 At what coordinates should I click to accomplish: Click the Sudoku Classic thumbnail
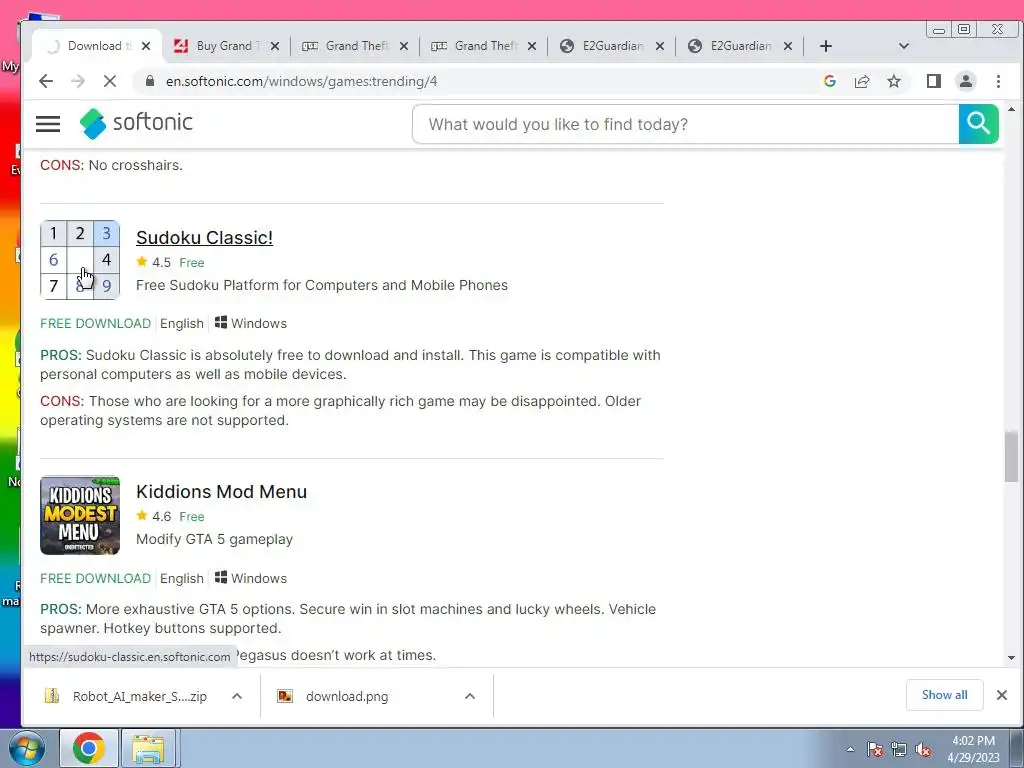(80, 260)
